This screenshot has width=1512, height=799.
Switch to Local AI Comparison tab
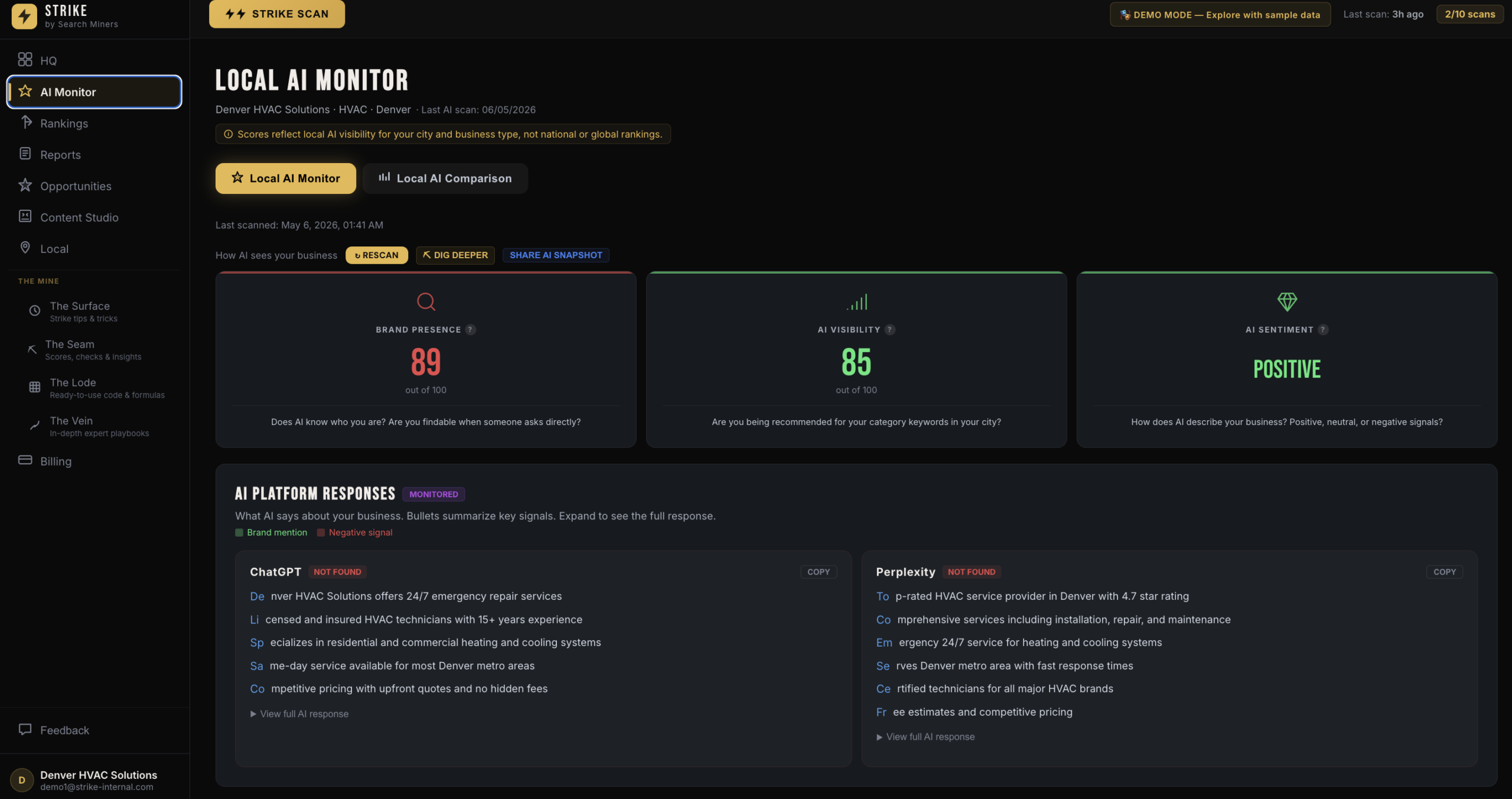coord(445,178)
